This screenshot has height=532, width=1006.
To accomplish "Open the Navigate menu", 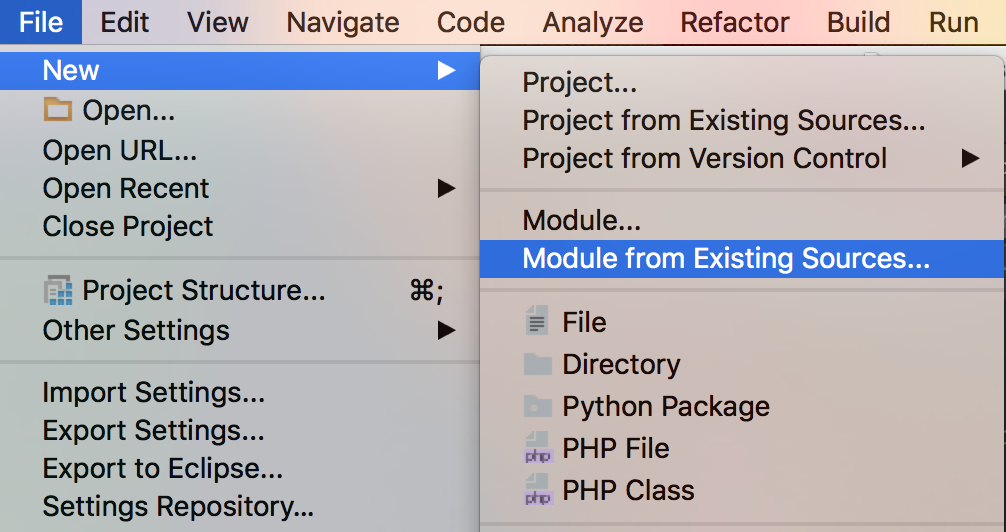I will point(343,22).
